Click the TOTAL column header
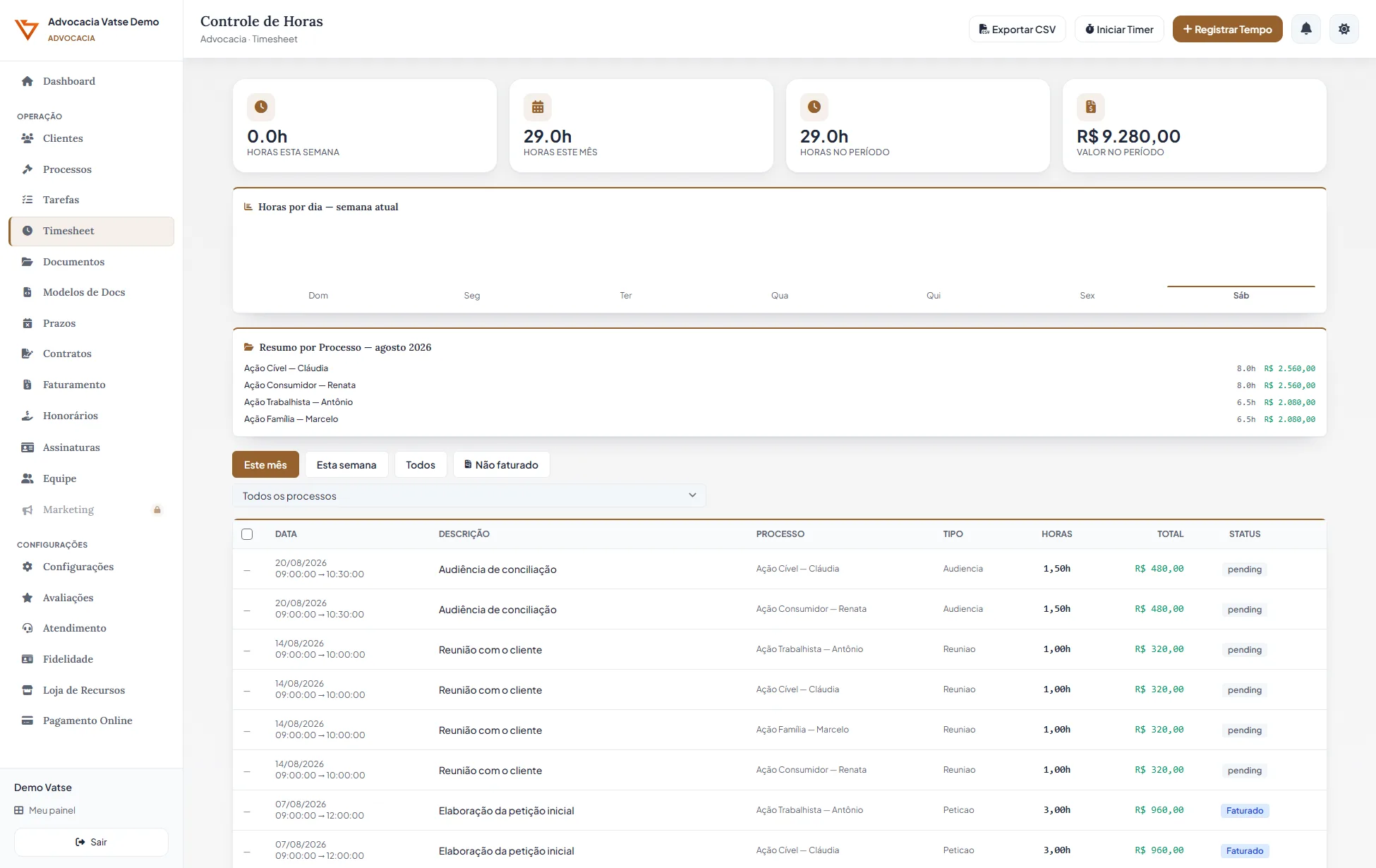The image size is (1376, 868). coord(1170,534)
